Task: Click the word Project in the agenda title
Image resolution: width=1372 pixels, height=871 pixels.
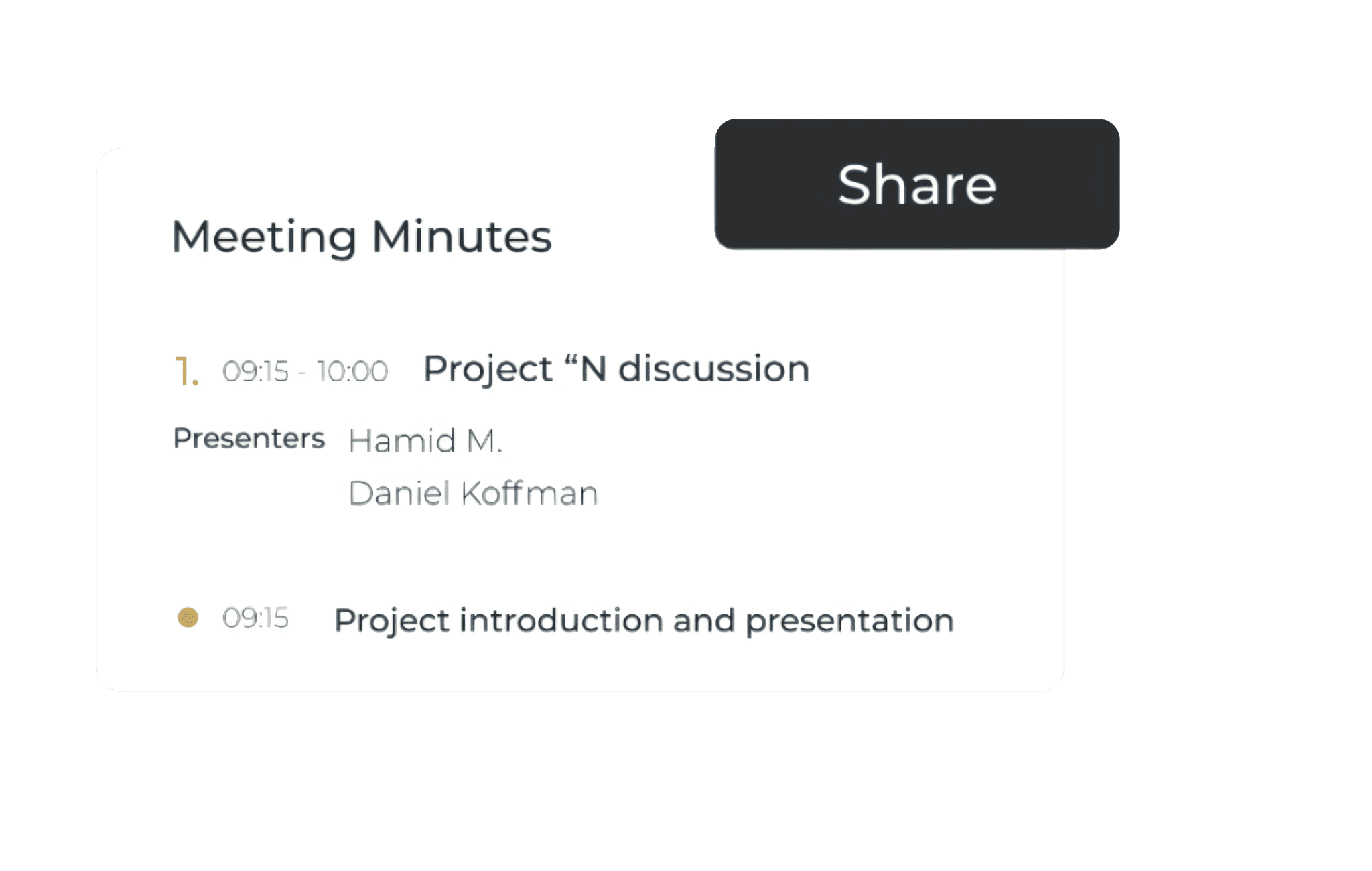Action: coord(488,371)
